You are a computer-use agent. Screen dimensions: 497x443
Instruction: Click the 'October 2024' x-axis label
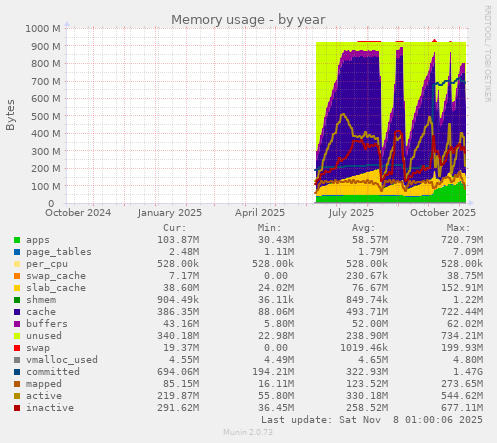coord(78,213)
